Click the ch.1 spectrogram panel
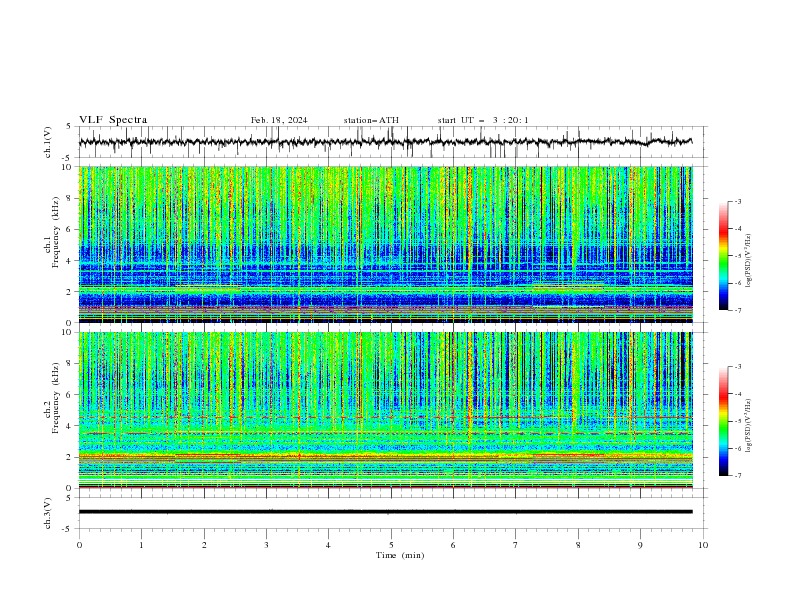 click(x=385, y=244)
